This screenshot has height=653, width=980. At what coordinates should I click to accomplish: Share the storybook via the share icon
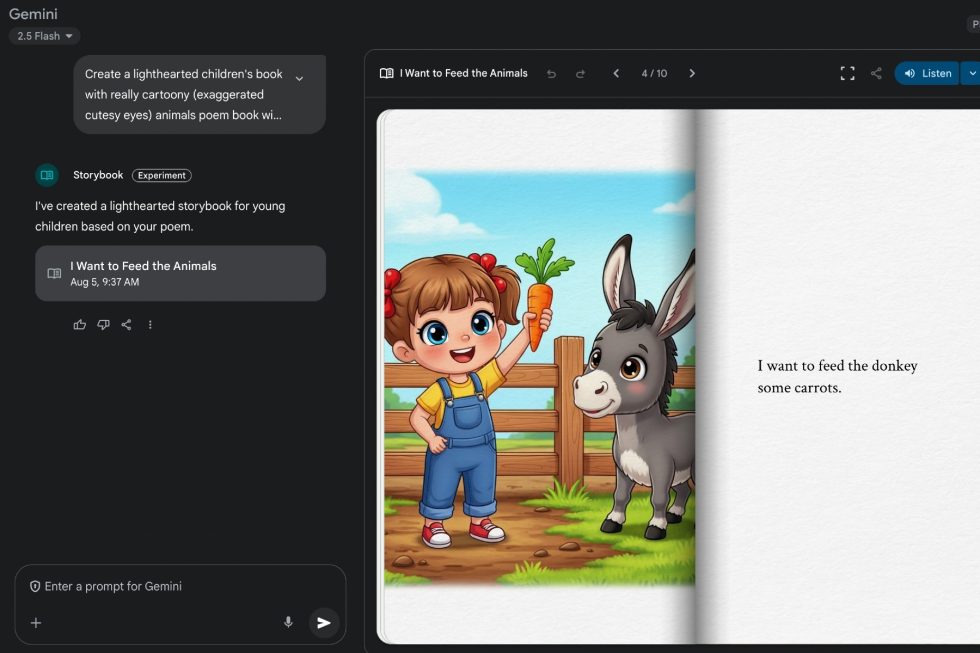(x=876, y=73)
